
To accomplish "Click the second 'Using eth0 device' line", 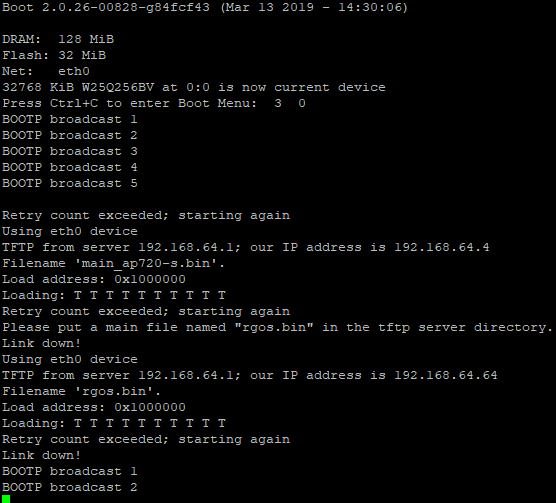I will [70, 359].
